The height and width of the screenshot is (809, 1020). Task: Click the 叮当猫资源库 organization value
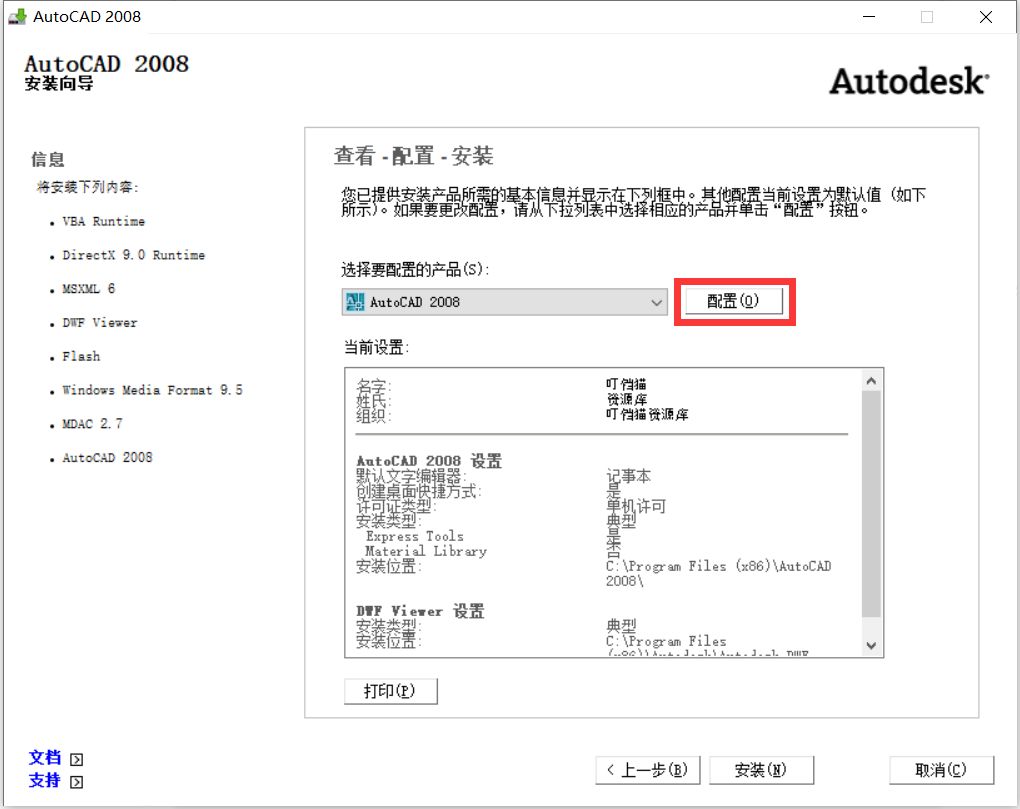click(x=647, y=414)
